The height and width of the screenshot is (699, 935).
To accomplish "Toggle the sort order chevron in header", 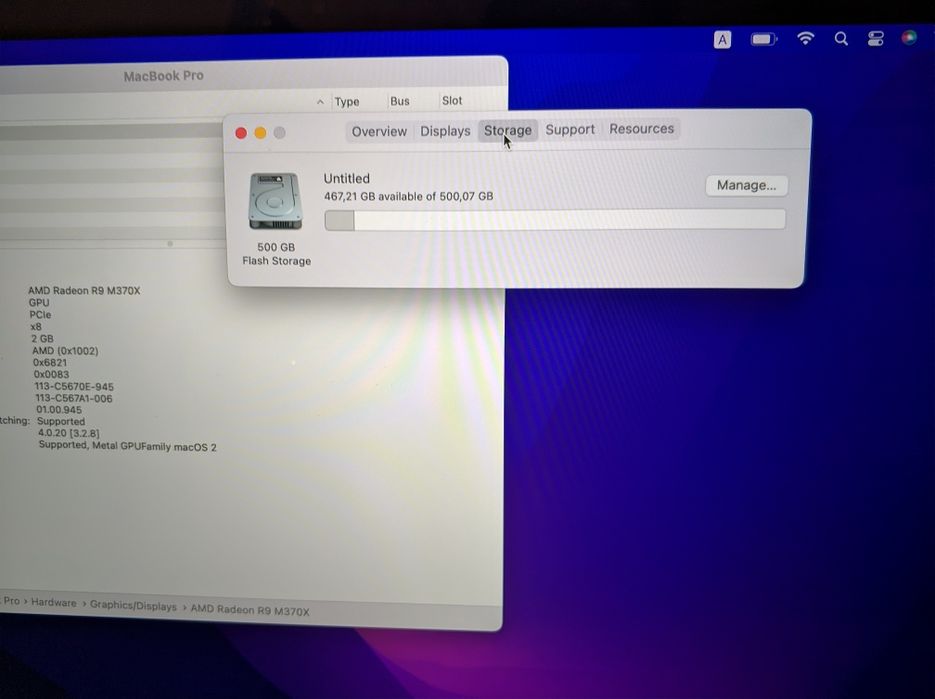I will tap(320, 102).
